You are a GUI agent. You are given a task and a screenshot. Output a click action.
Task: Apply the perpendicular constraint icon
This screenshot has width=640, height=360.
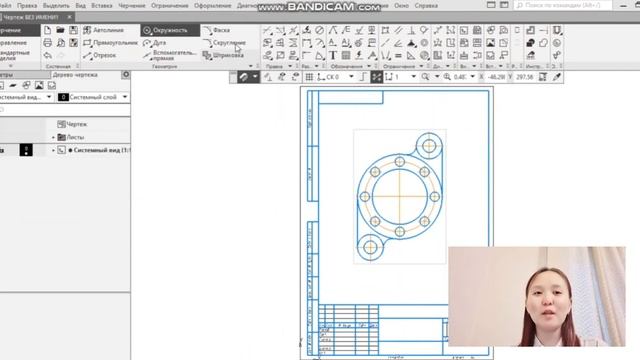click(411, 30)
